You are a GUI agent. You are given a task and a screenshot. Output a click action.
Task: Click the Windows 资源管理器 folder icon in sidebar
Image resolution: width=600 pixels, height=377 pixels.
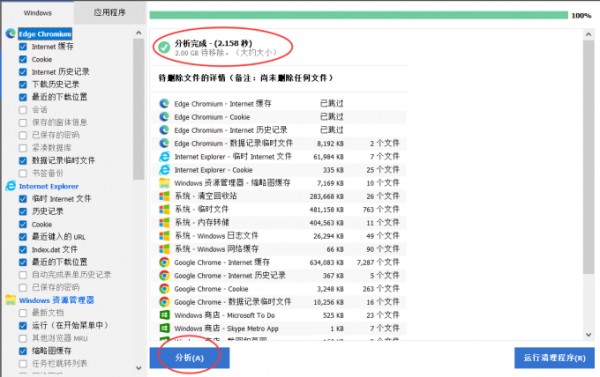pyautogui.click(x=11, y=300)
